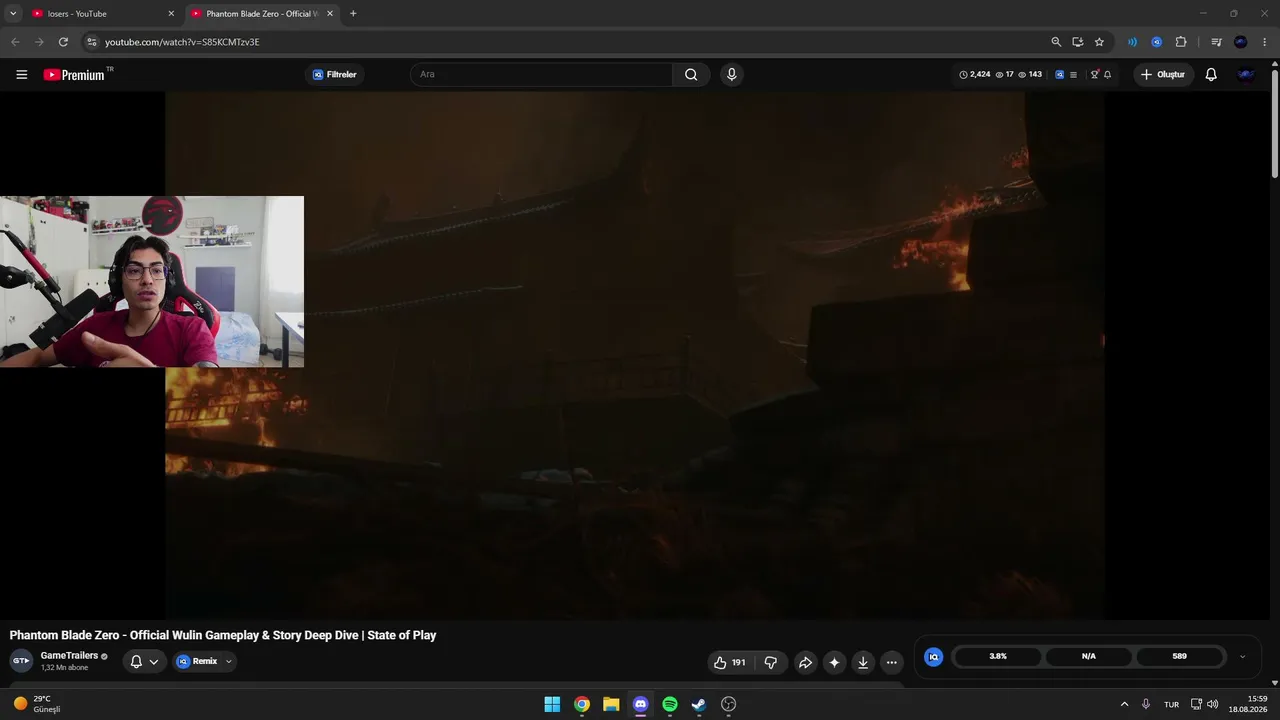This screenshot has height=720, width=1280.
Task: Open the YouTube guide hamburger menu
Action: click(22, 75)
